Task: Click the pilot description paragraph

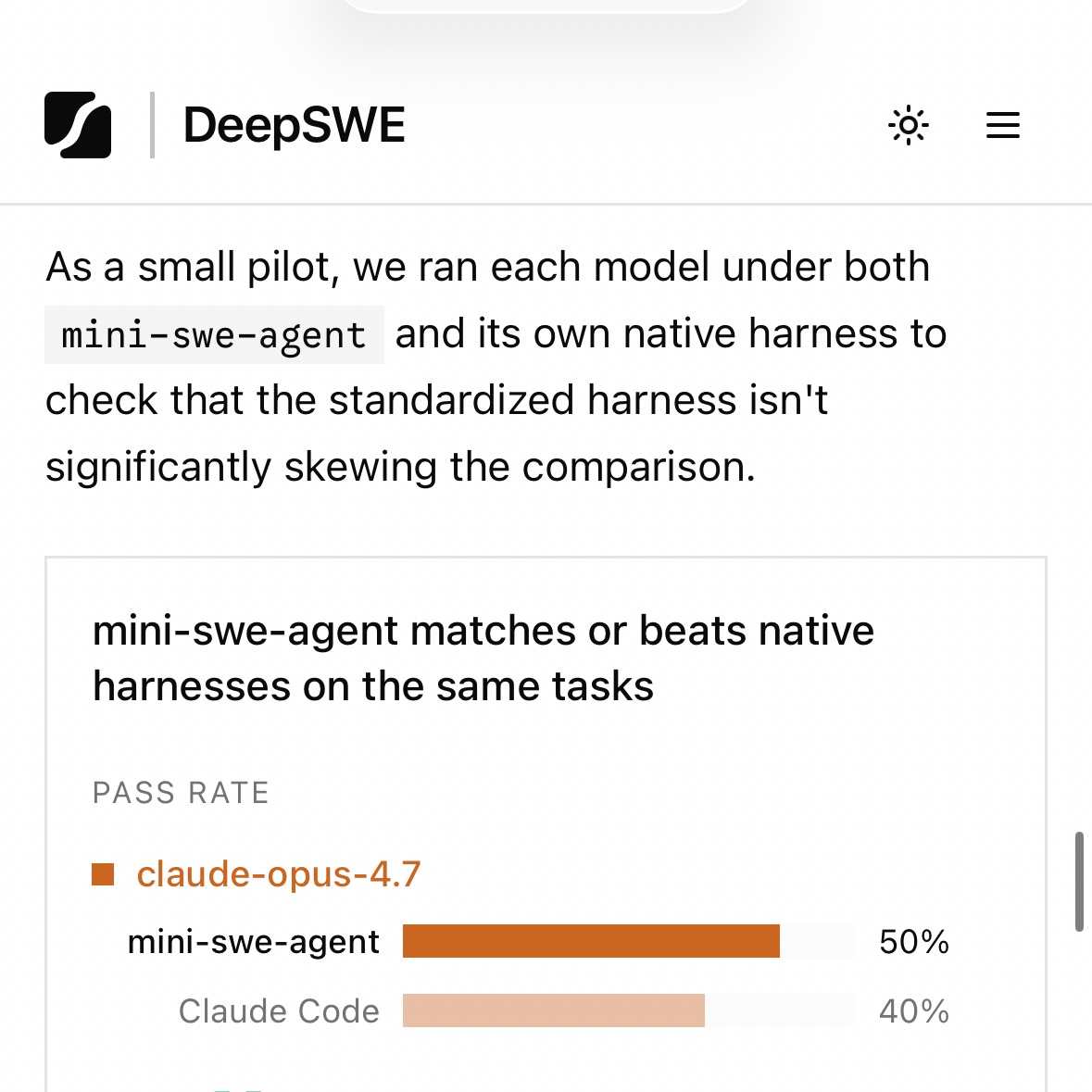Action: tap(496, 367)
